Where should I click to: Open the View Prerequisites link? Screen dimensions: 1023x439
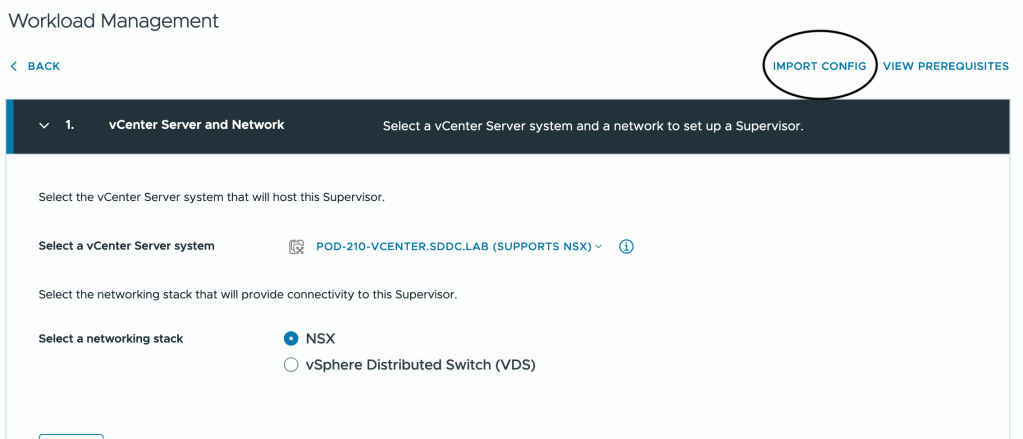[x=945, y=66]
